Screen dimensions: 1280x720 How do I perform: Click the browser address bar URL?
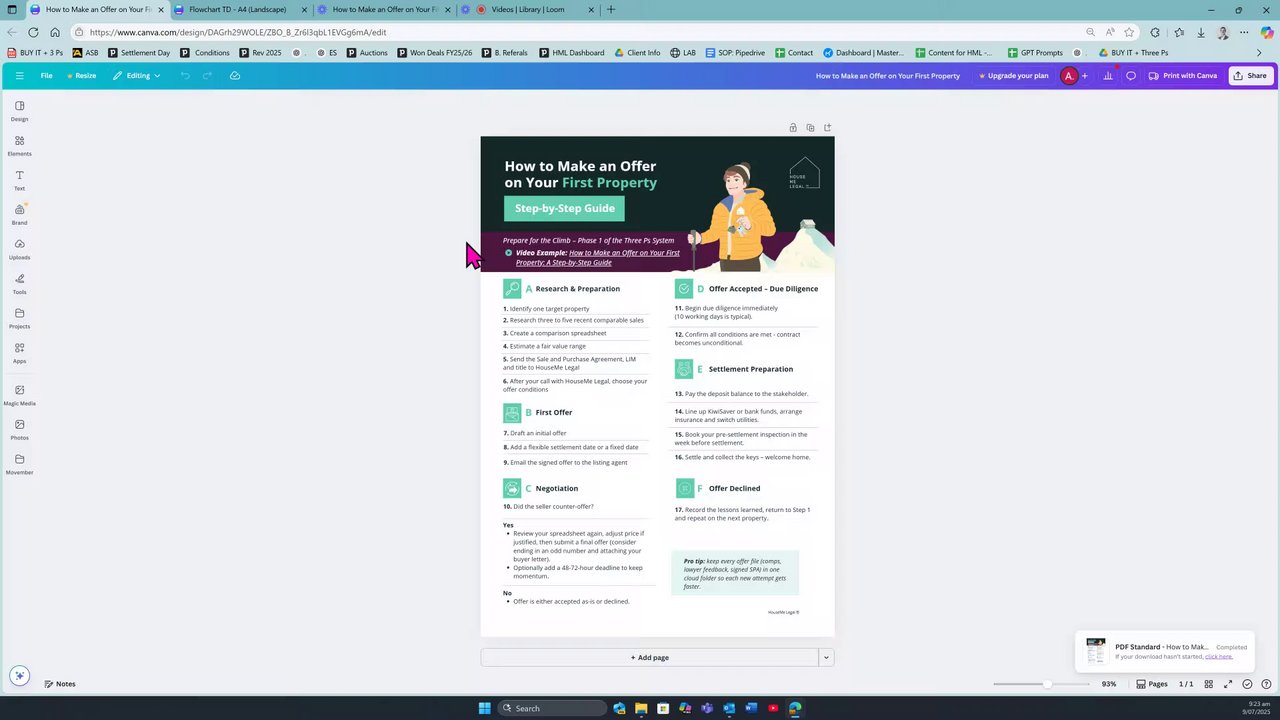[238, 32]
